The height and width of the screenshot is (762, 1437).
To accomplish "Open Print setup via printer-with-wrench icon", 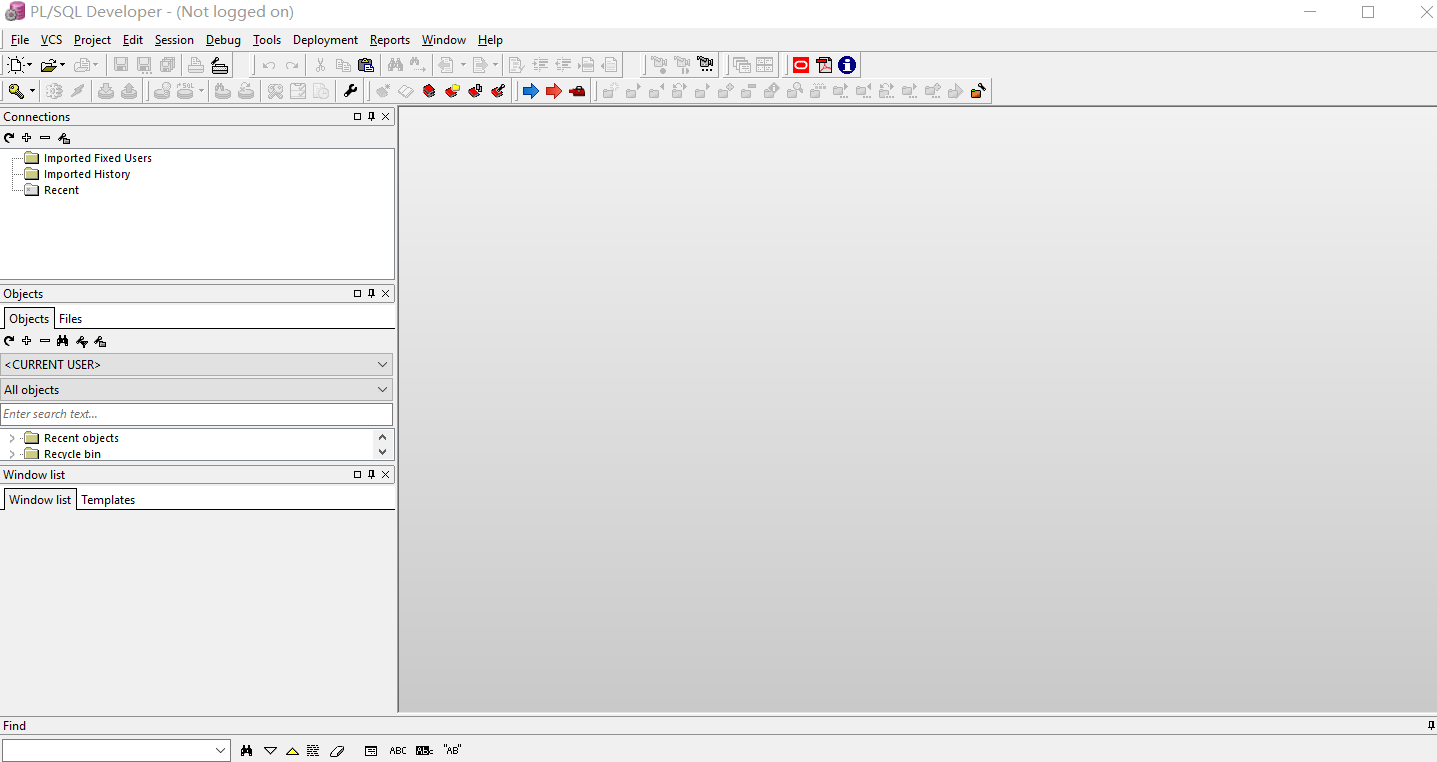I will pyautogui.click(x=220, y=65).
